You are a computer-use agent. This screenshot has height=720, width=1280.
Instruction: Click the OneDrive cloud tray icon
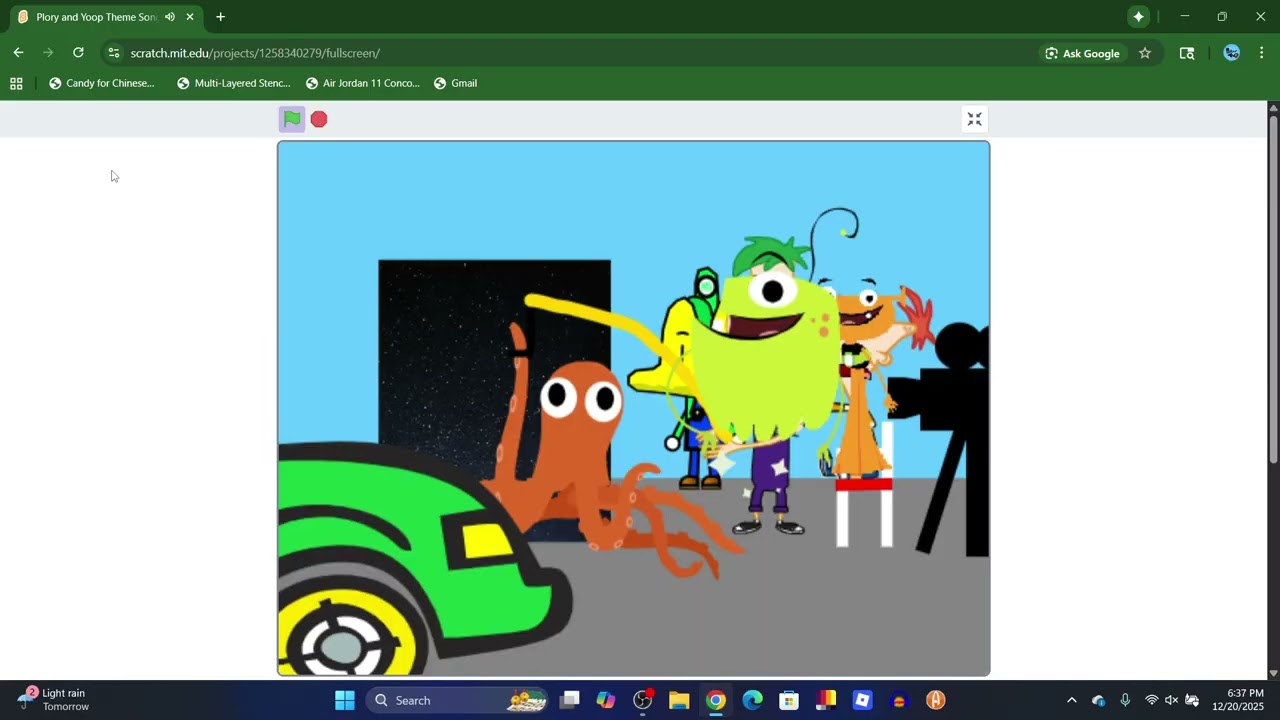(1099, 700)
